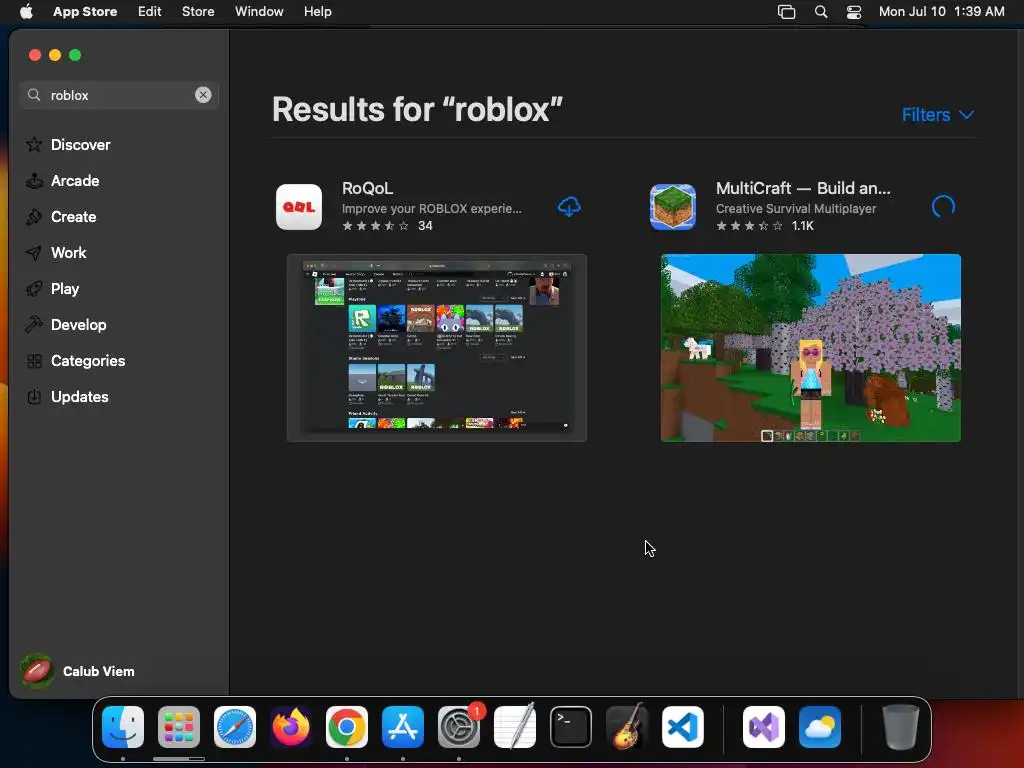Launch Terminal from the Dock
The image size is (1024, 768).
pos(571,727)
